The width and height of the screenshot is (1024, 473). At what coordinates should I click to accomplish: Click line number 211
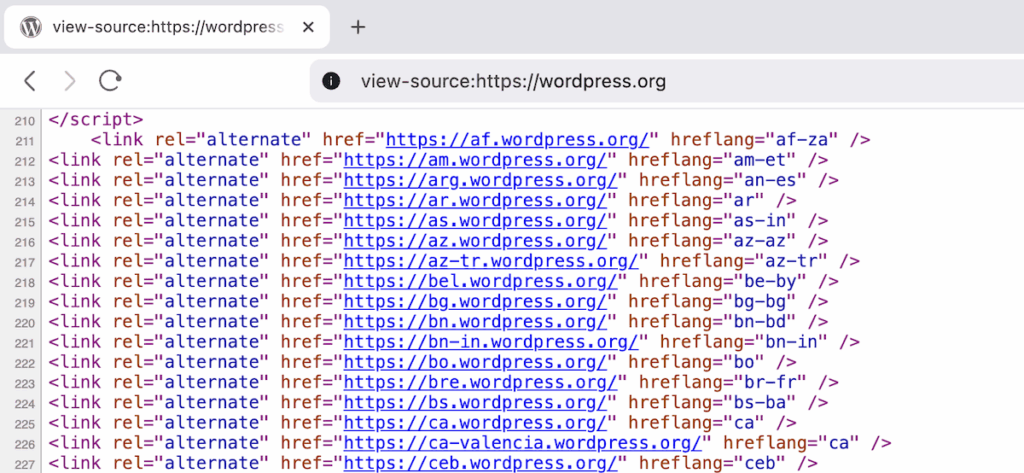point(24,141)
